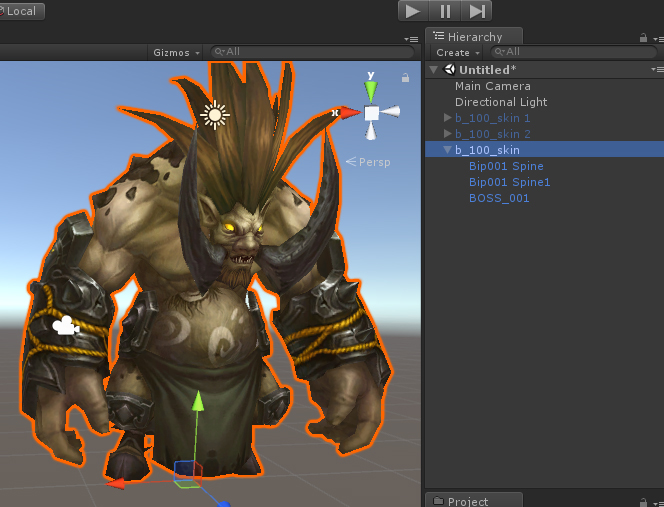The image size is (664, 507).
Task: Select the Bip001 Spine1 child object
Action: 509,182
